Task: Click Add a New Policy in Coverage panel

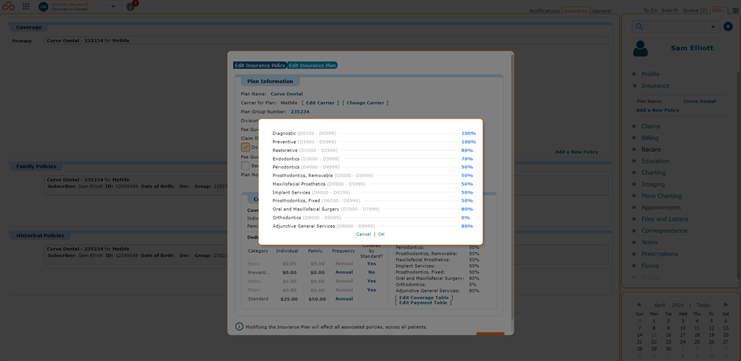Action: (x=576, y=152)
